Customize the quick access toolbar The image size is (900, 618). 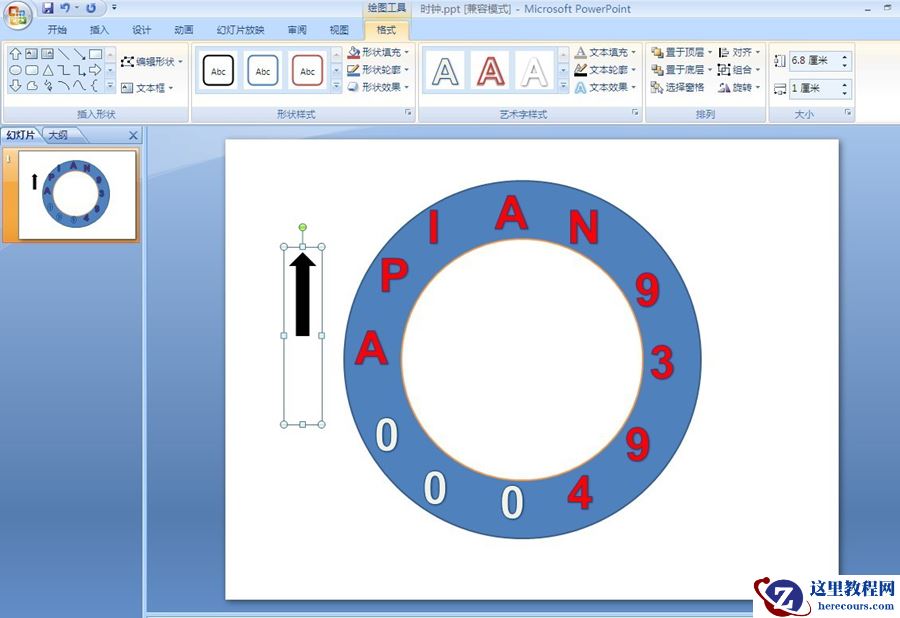coord(114,8)
